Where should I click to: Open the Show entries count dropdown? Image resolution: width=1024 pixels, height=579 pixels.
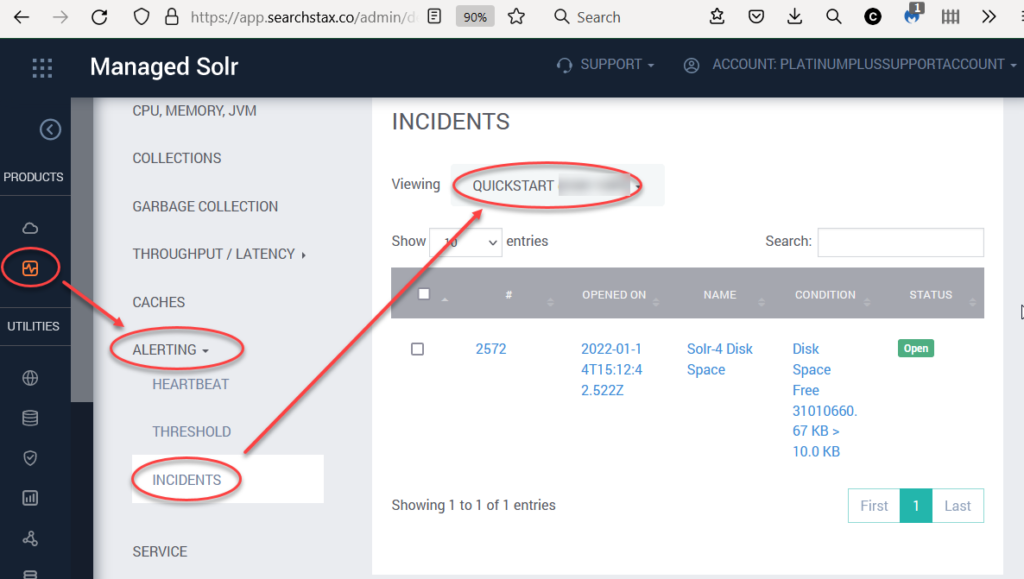(466, 242)
